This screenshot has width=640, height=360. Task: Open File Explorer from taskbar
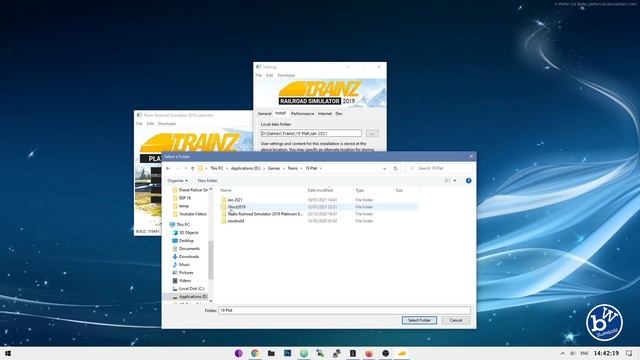tap(271, 353)
